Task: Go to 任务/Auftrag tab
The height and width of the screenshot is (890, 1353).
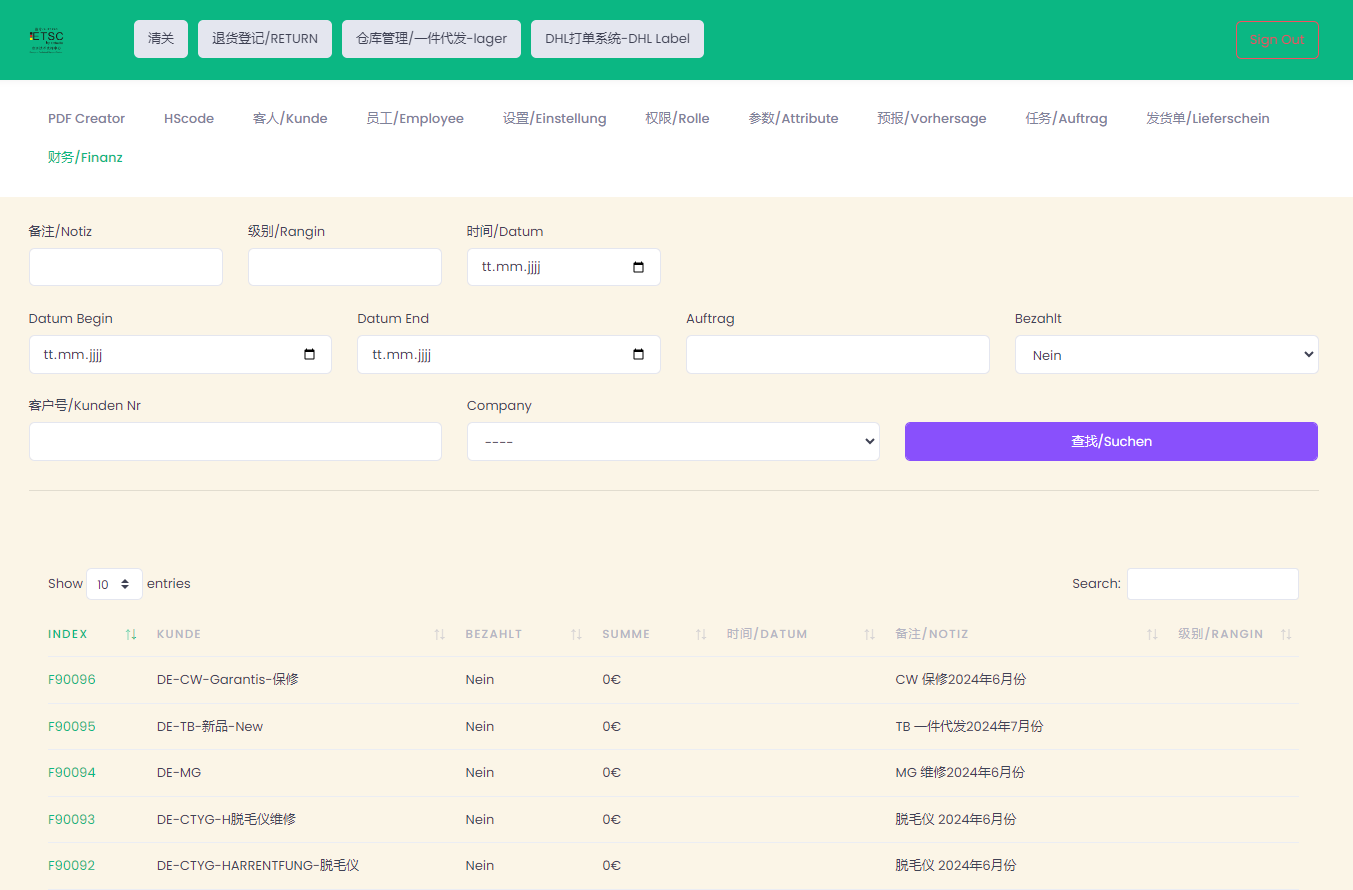Action: tap(1066, 118)
